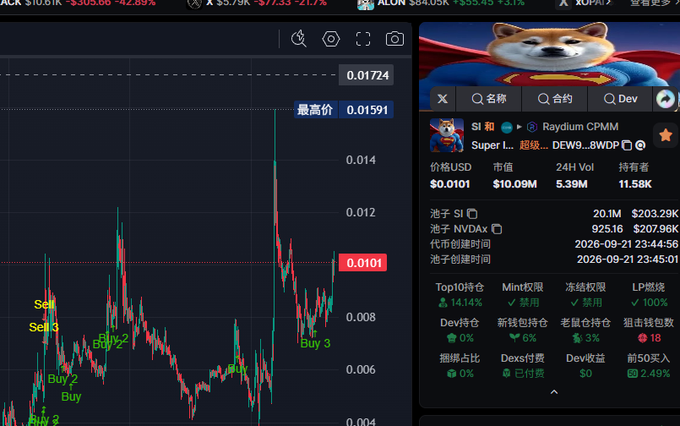Screen dimensions: 680x426
Task: Click the 代币创建时间 2026-09-21 23:44:56 value
Action: [x=626, y=244]
